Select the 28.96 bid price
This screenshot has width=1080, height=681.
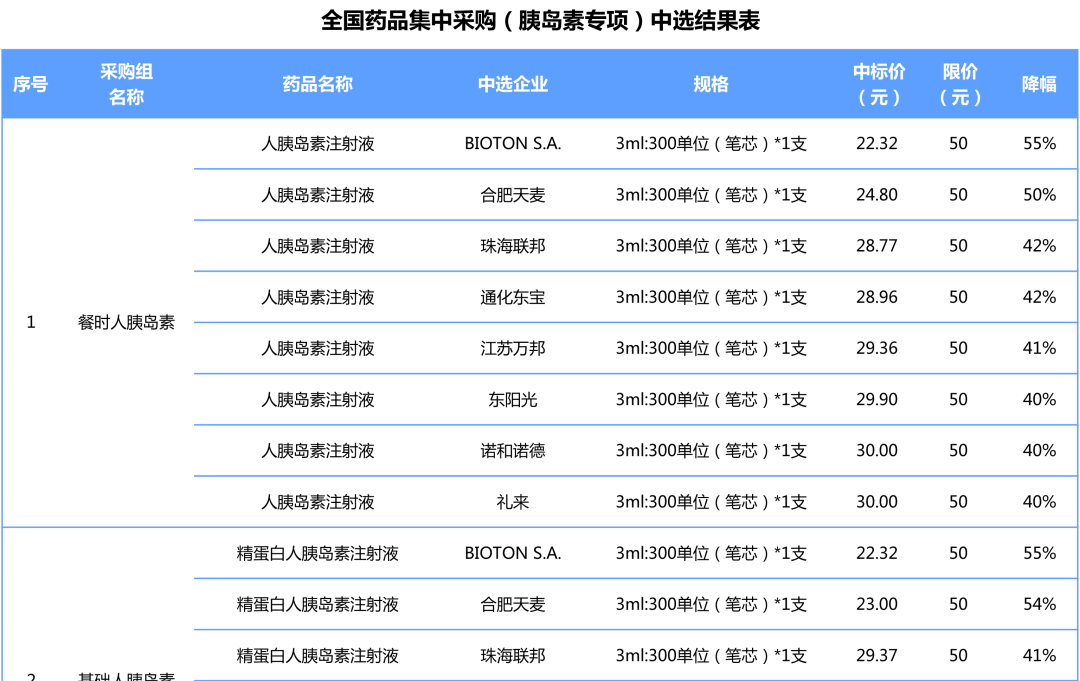coord(877,297)
